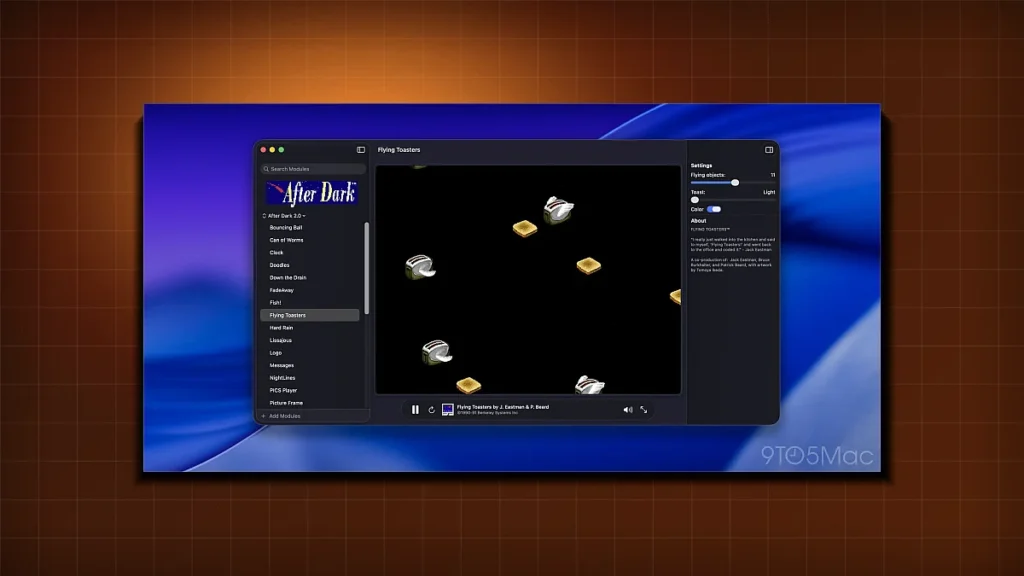Viewport: 1024px width, 576px height.
Task: Click the magnifier icon in search field
Action: tap(266, 168)
